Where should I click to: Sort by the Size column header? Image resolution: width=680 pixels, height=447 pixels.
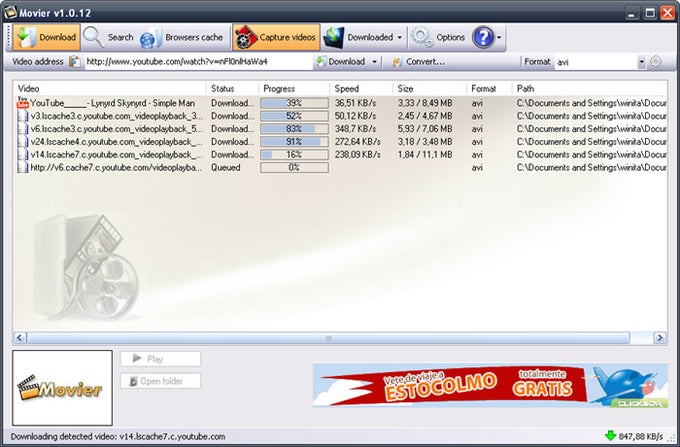pos(430,88)
